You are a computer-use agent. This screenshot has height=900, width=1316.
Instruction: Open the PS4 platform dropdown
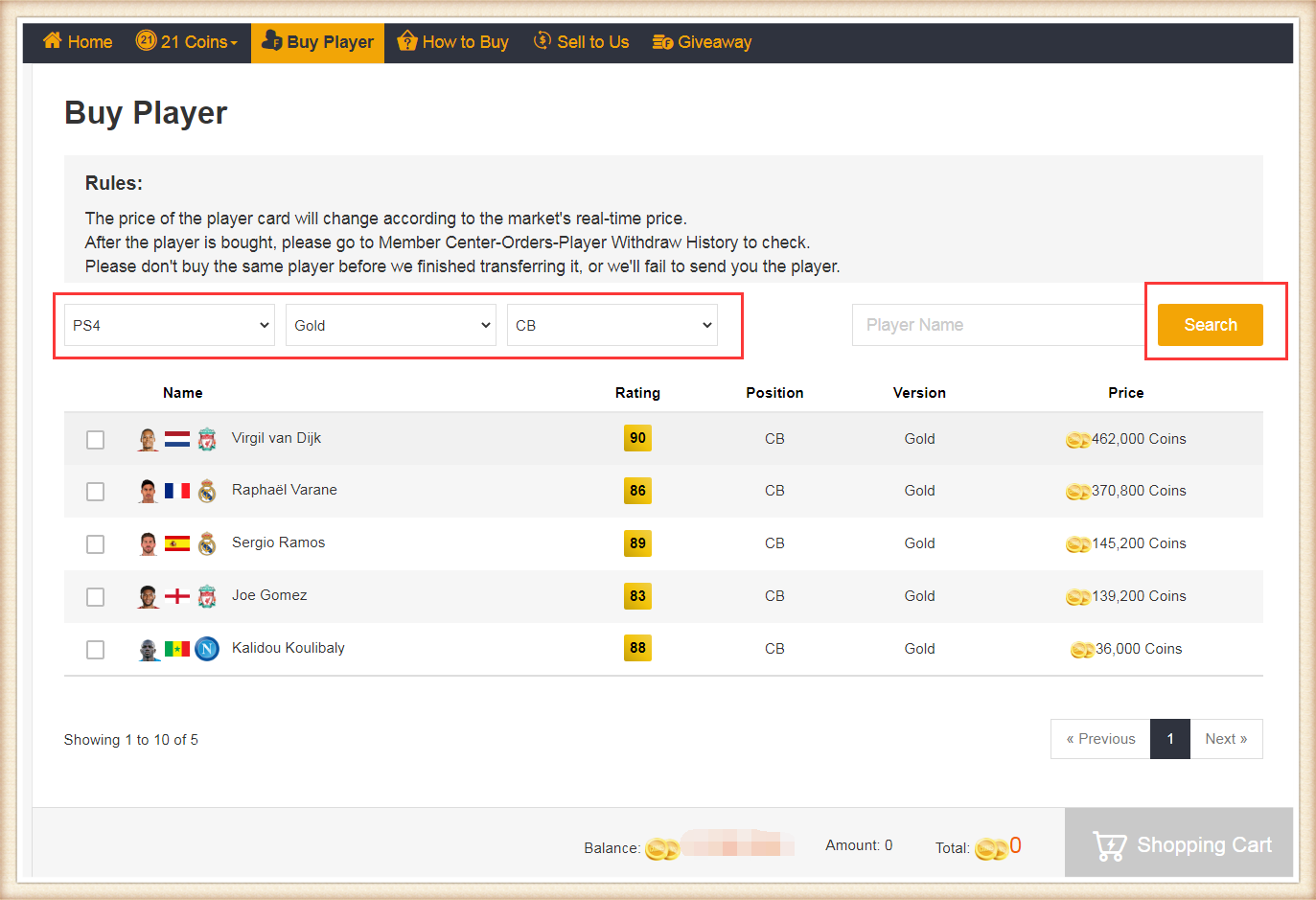(170, 325)
